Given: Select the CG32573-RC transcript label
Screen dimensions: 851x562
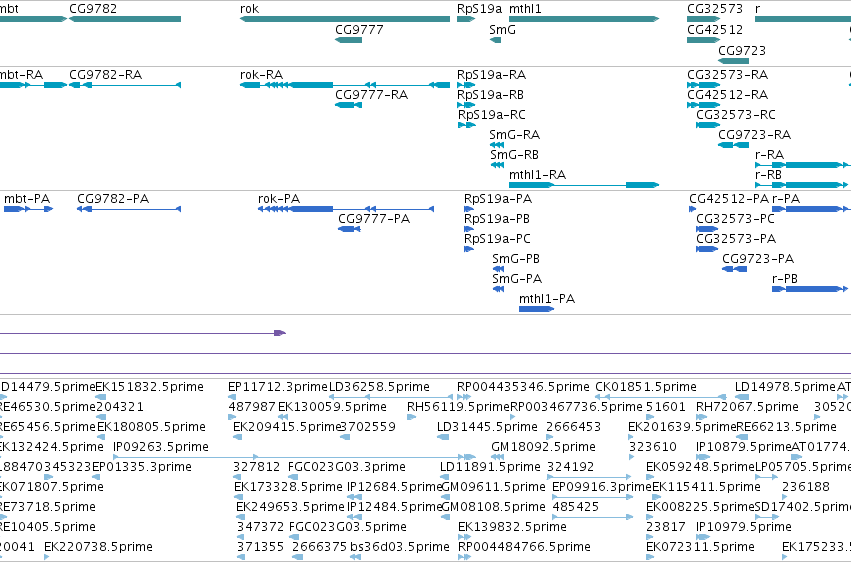Looking at the screenshot, I should [x=735, y=114].
